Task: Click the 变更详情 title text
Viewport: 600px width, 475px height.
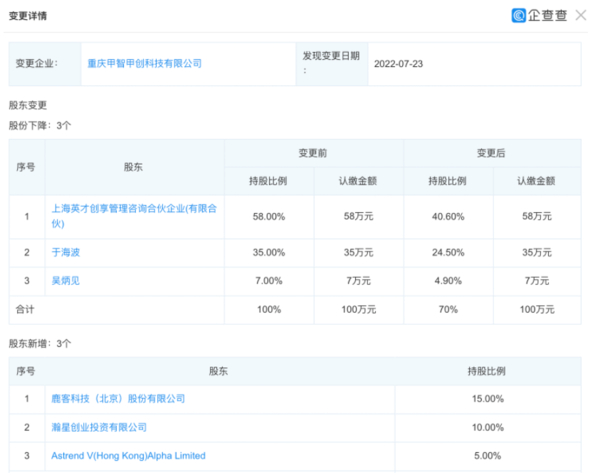Action: click(27, 17)
